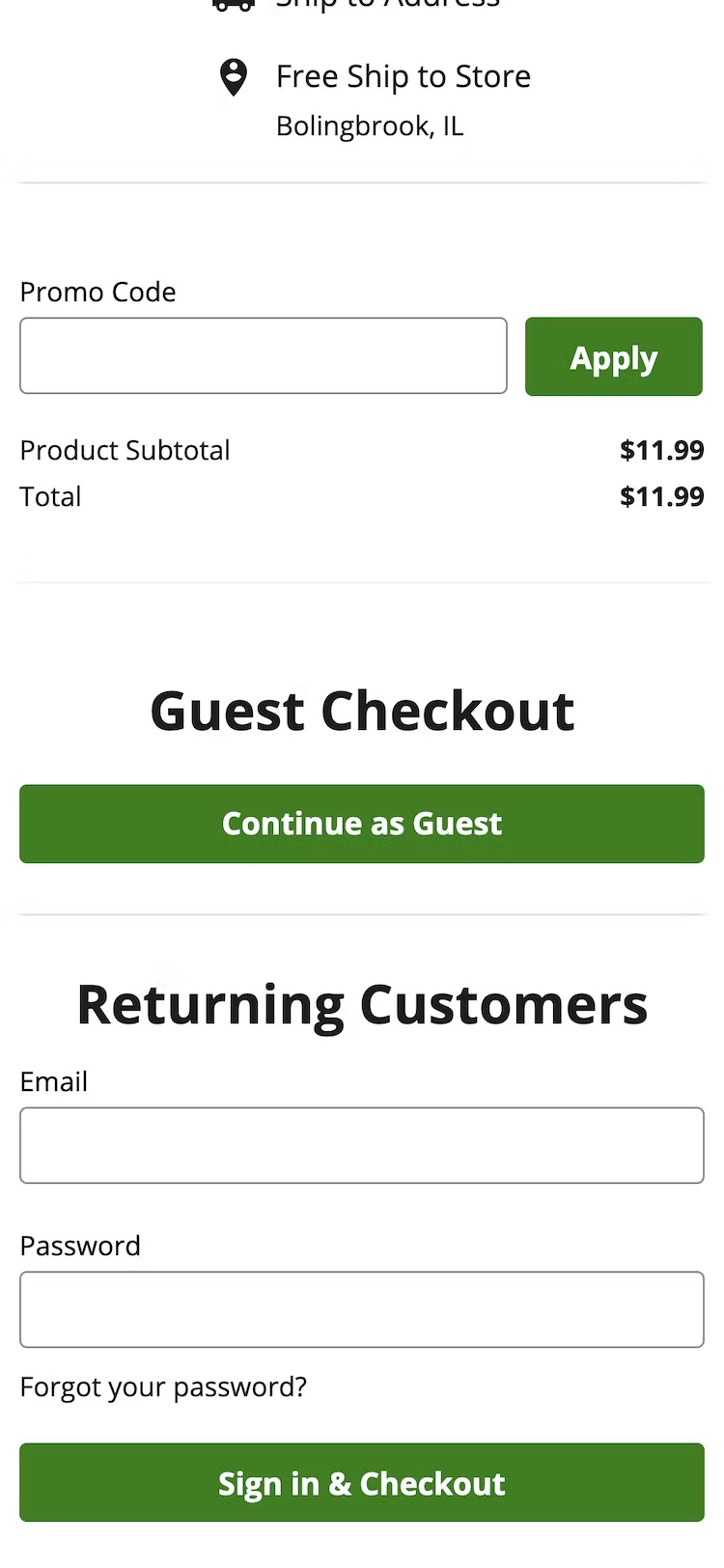This screenshot has width=724, height=1568.
Task: Click the Promo Code input field
Action: [x=263, y=355]
